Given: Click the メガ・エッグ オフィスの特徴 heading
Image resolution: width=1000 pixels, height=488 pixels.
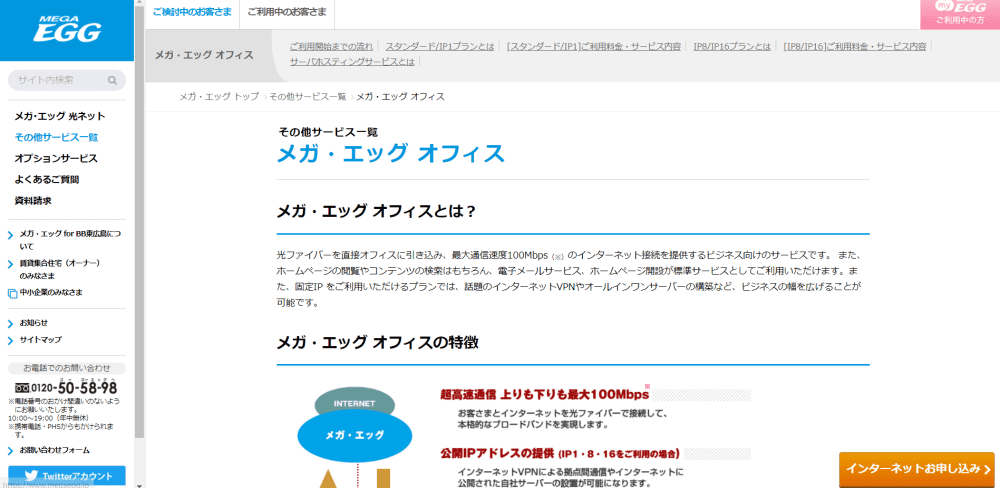Looking at the screenshot, I should click(x=378, y=343).
